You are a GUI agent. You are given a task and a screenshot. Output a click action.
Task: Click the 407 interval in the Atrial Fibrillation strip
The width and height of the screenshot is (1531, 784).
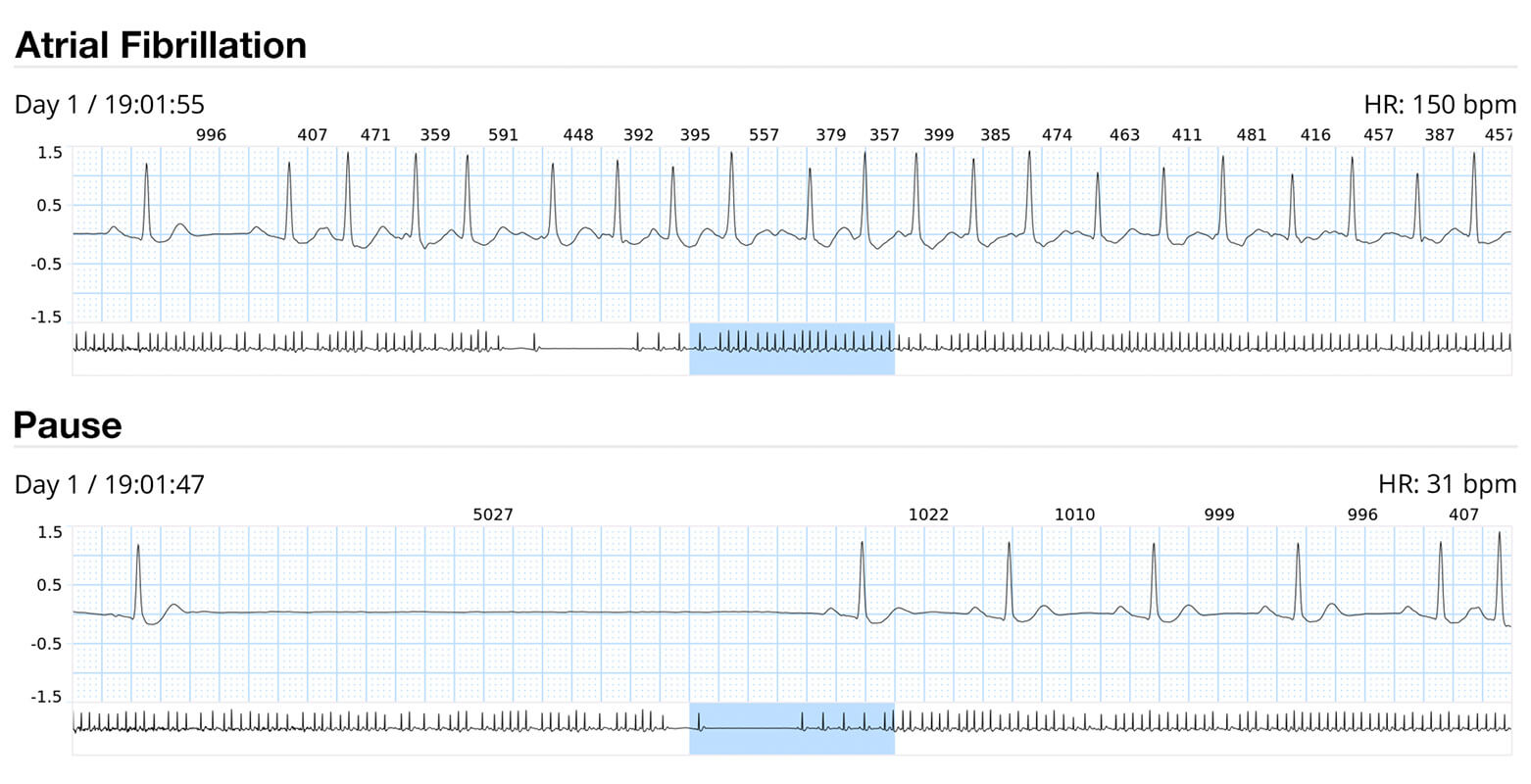click(312, 135)
